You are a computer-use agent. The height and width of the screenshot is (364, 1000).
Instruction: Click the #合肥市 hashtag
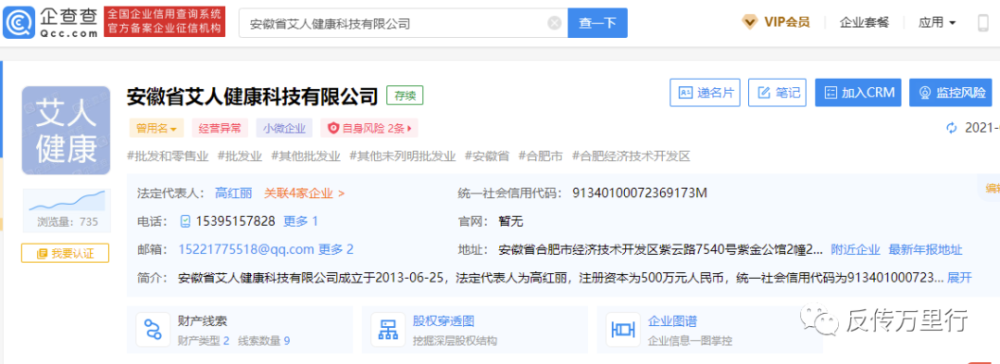[x=540, y=156]
